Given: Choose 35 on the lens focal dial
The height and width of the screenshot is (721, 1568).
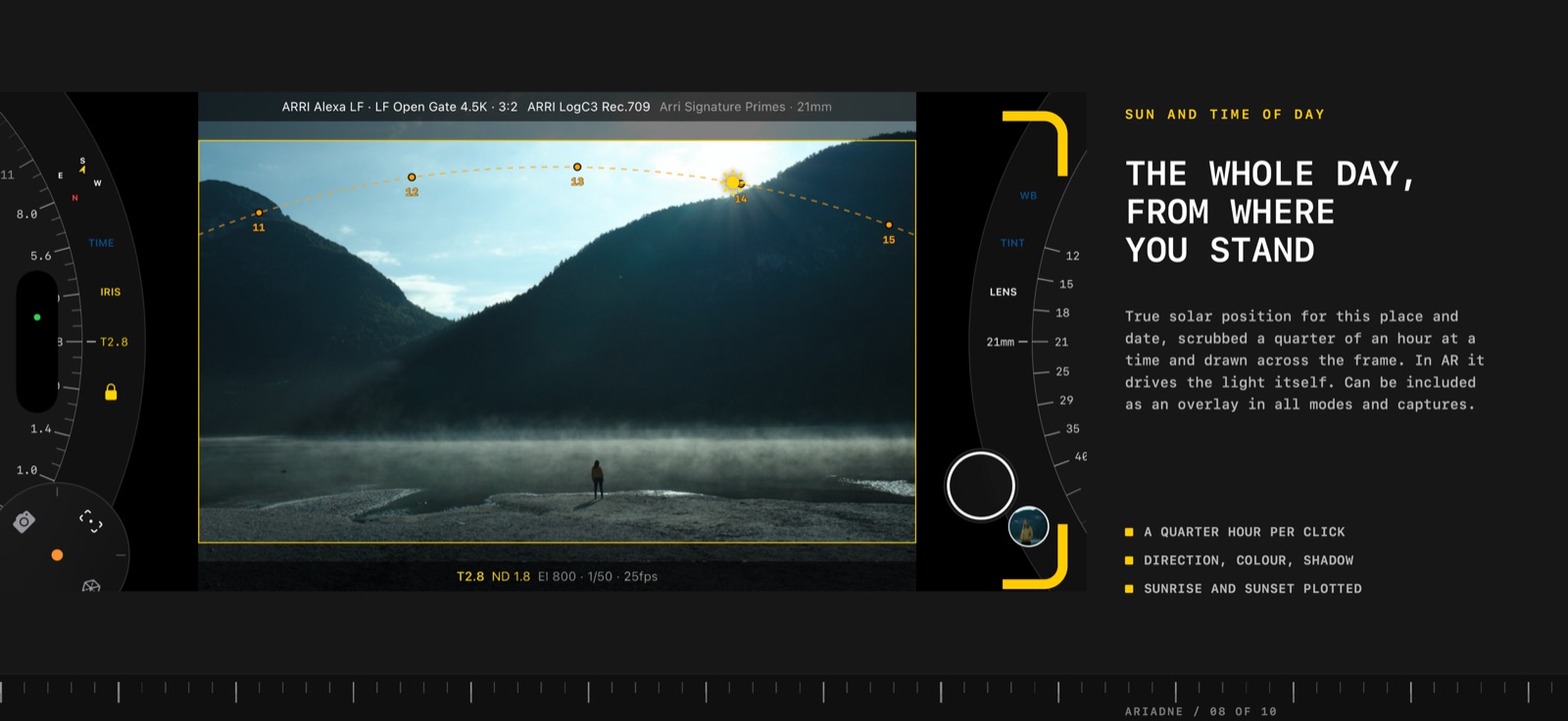Looking at the screenshot, I should [1073, 429].
